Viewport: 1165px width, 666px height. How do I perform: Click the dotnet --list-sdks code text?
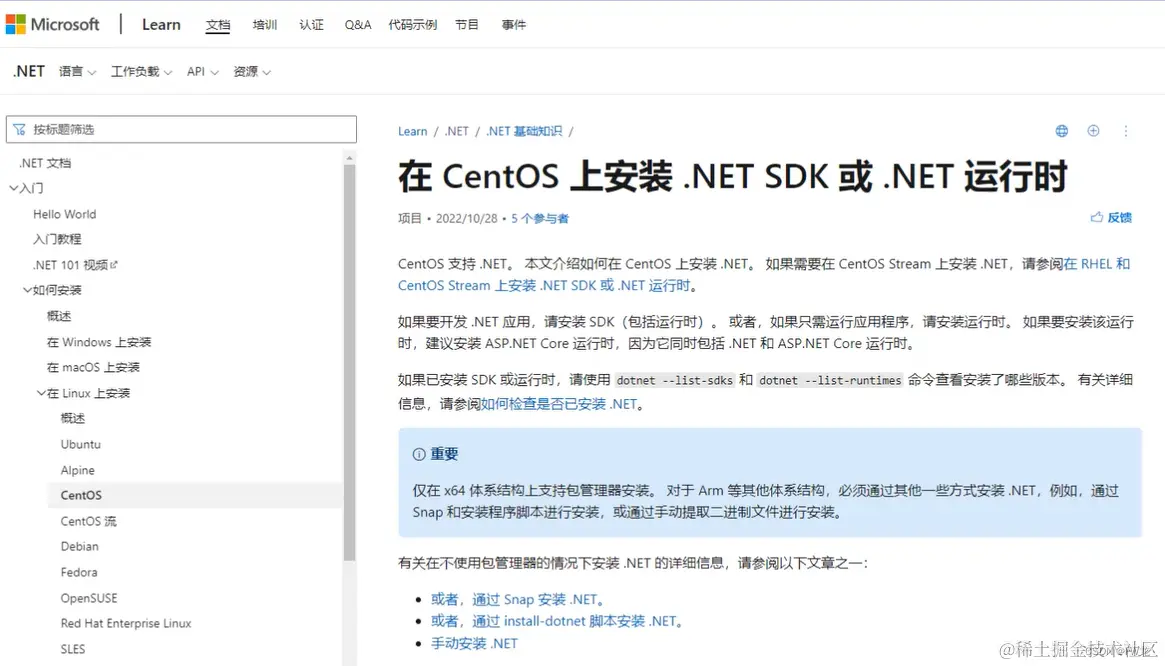pyautogui.click(x=675, y=381)
